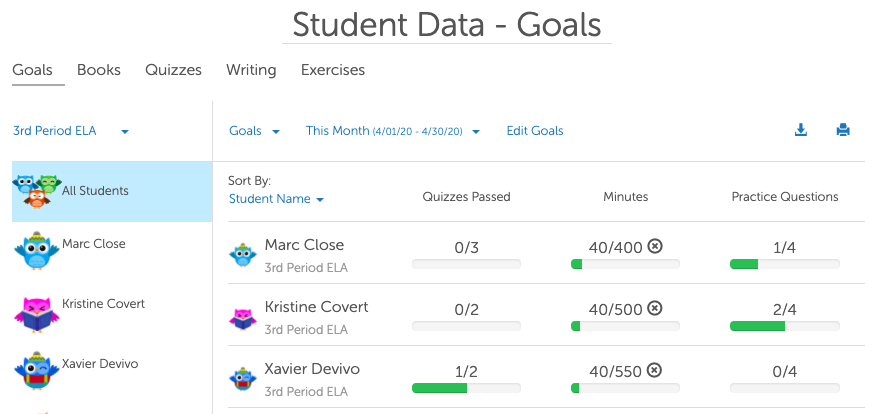Click Xavier Devivo's Quizzes Passed progress bar
The height and width of the screenshot is (414, 872).
(466, 388)
